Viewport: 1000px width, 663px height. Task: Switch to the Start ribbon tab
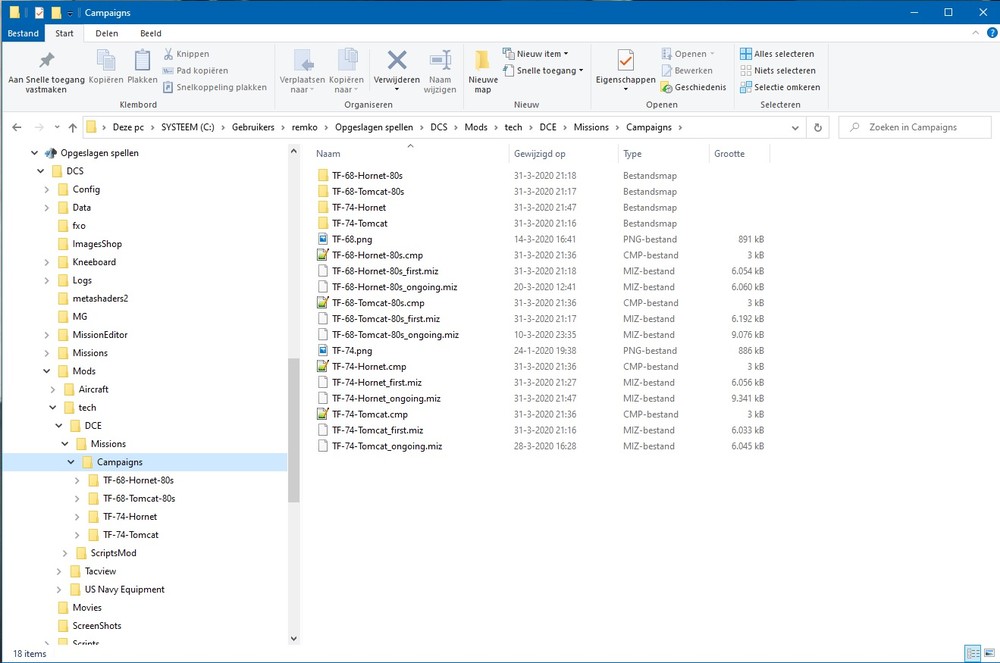pyautogui.click(x=64, y=33)
